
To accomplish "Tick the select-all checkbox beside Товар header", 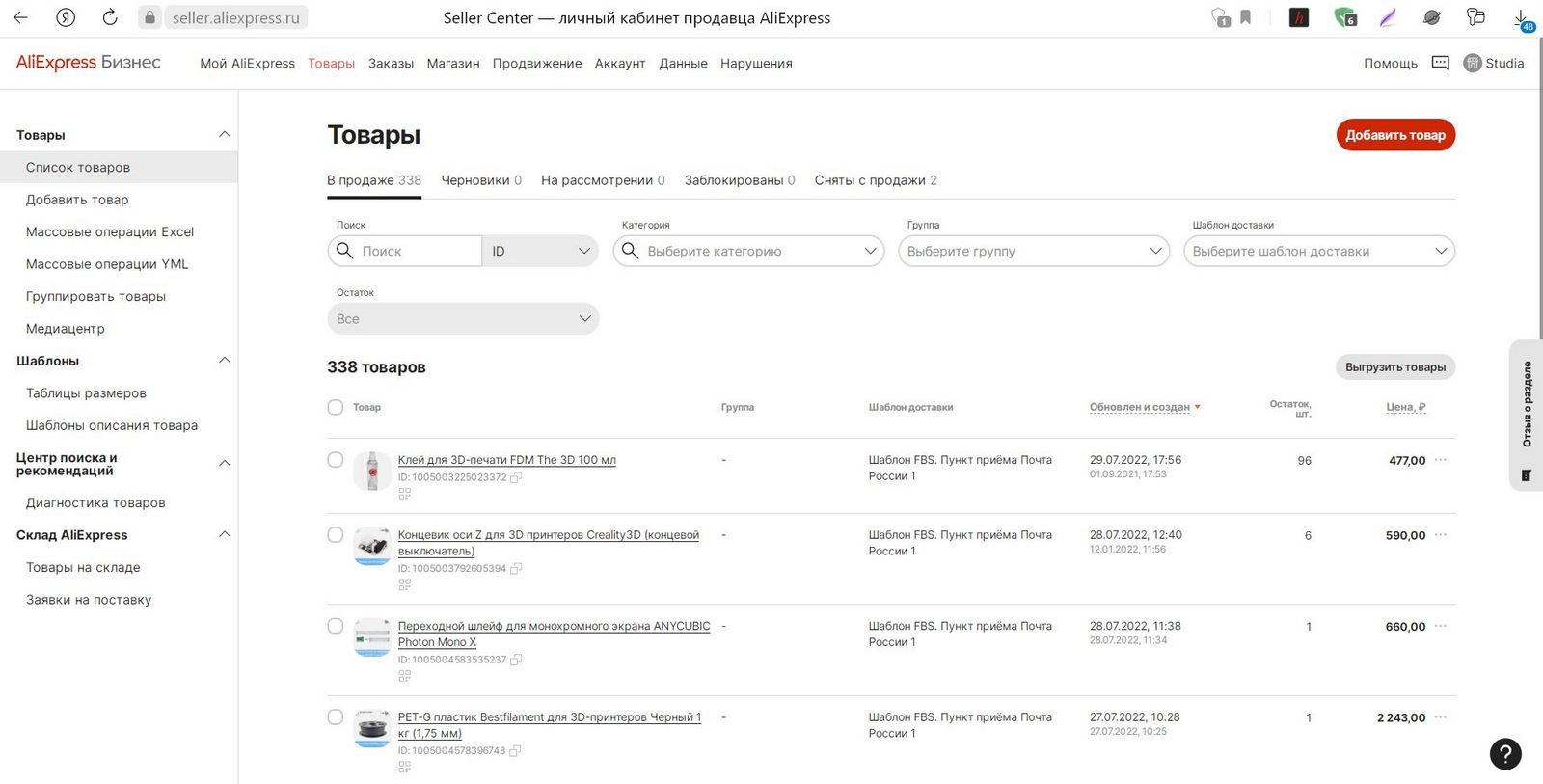I will coord(336,407).
